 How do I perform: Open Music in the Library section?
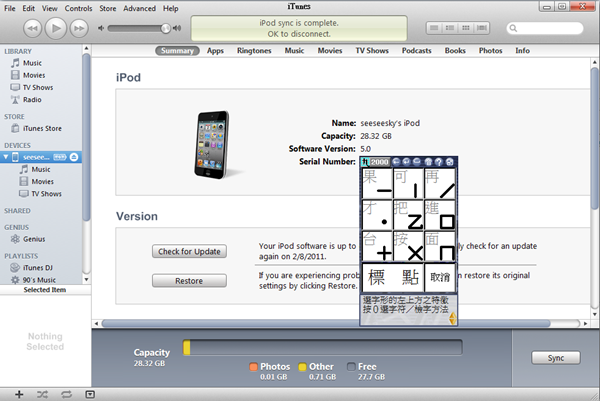32,63
